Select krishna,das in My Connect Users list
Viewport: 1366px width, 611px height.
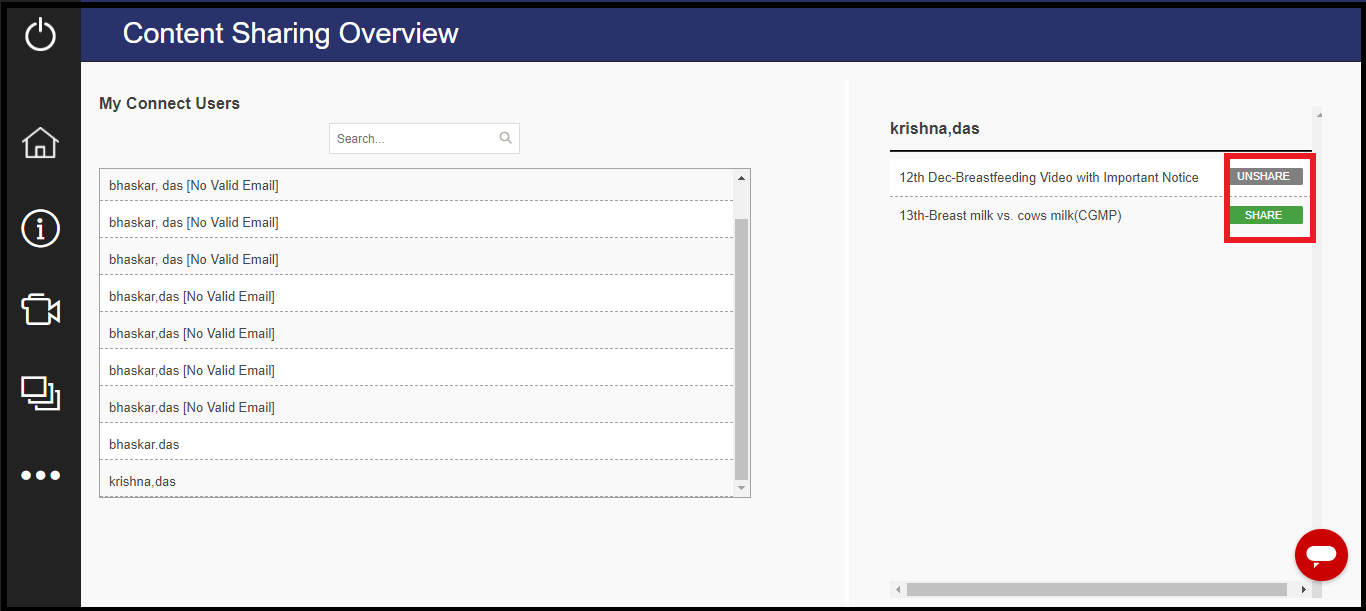[x=142, y=481]
